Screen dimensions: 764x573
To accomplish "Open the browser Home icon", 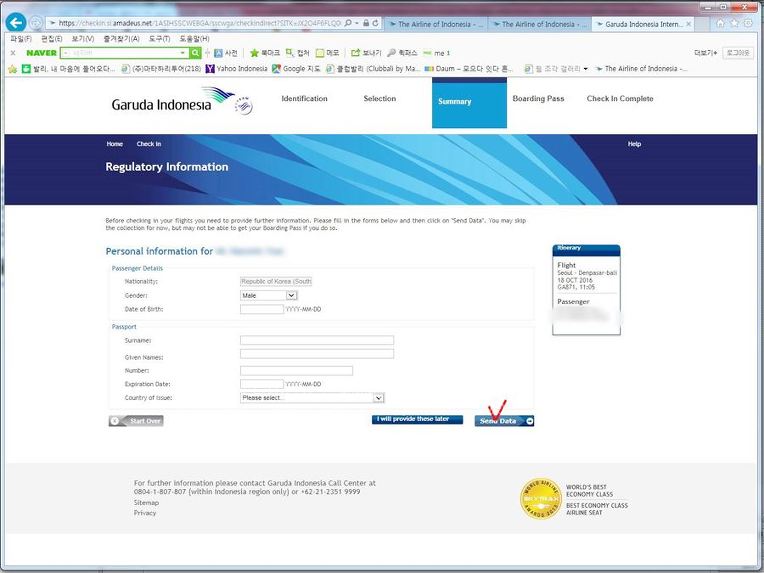I will coord(720,23).
